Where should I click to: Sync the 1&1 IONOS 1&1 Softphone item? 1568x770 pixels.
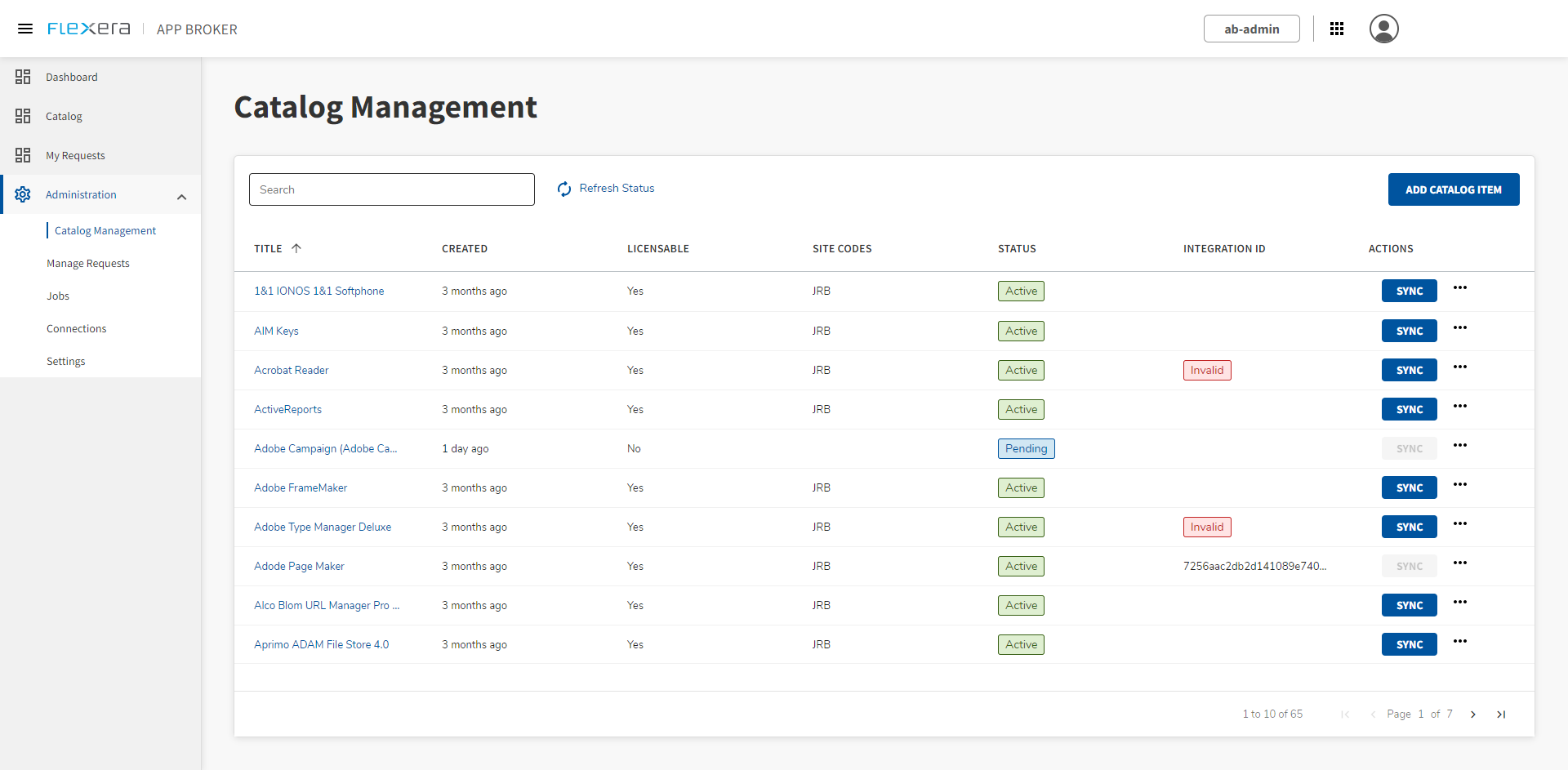[1410, 291]
